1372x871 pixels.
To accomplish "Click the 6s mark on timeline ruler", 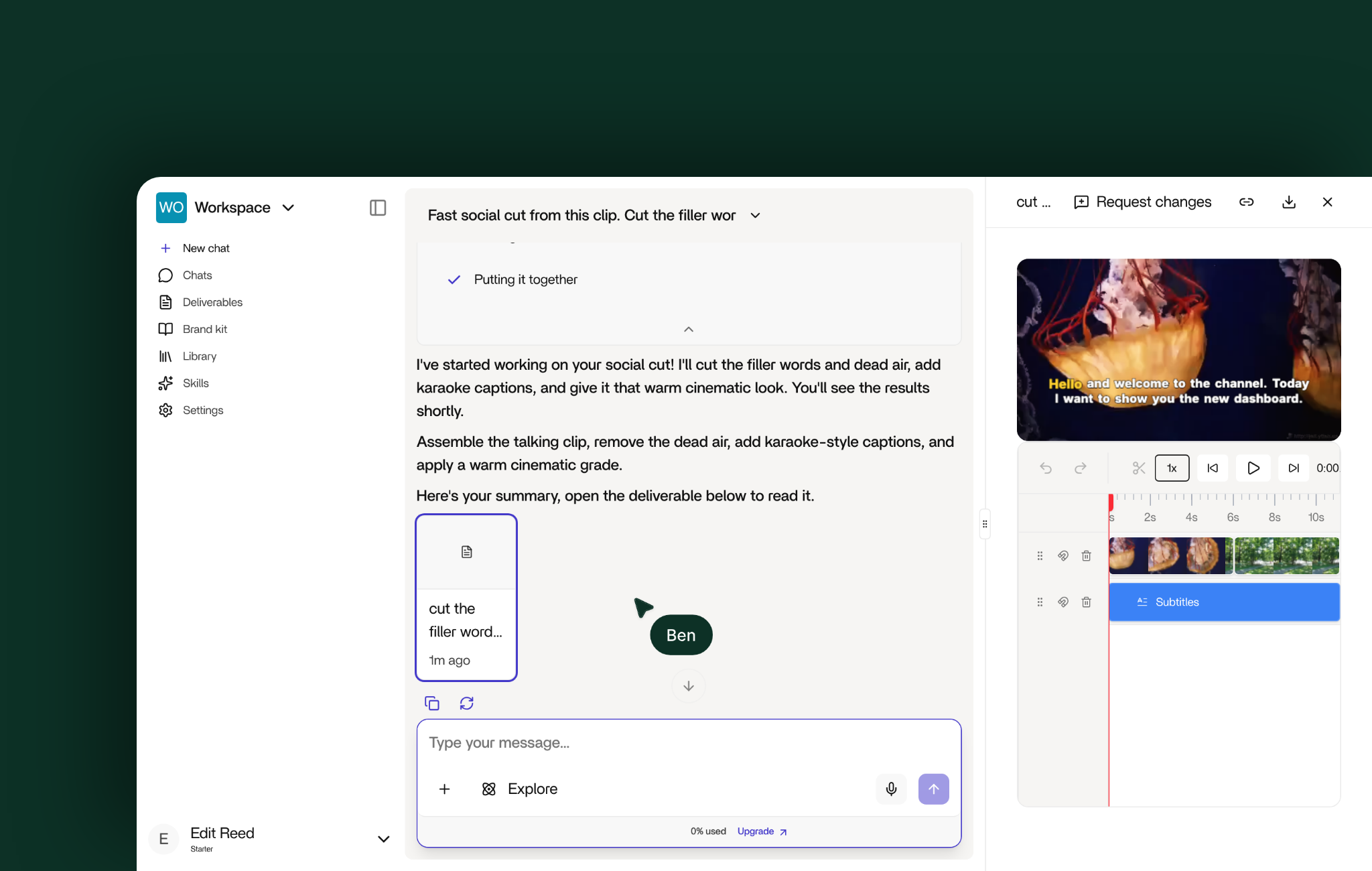I will pyautogui.click(x=1233, y=517).
